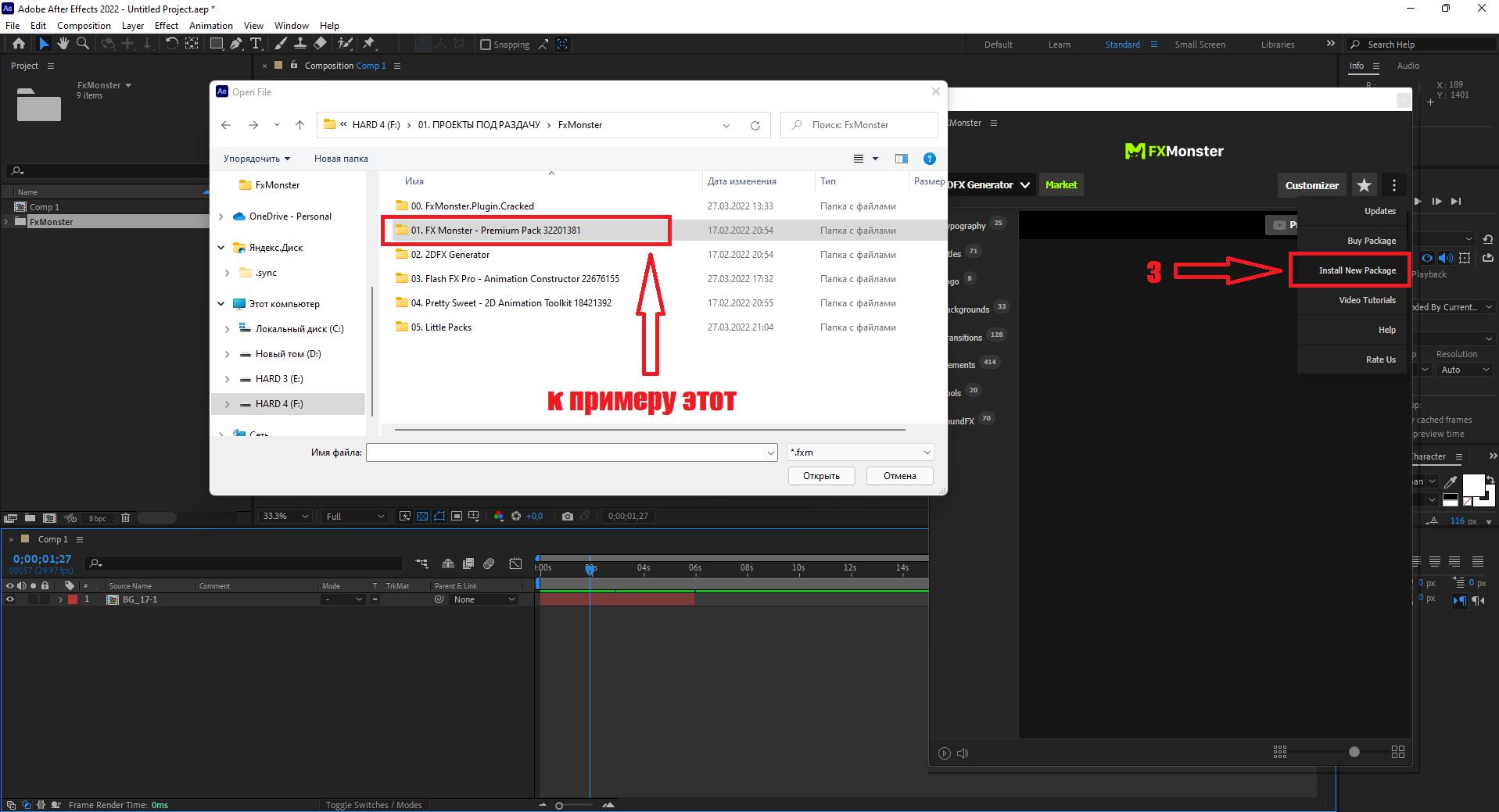
Task: Click the three-dot menu in FXMonster panel
Action: pyautogui.click(x=1394, y=185)
